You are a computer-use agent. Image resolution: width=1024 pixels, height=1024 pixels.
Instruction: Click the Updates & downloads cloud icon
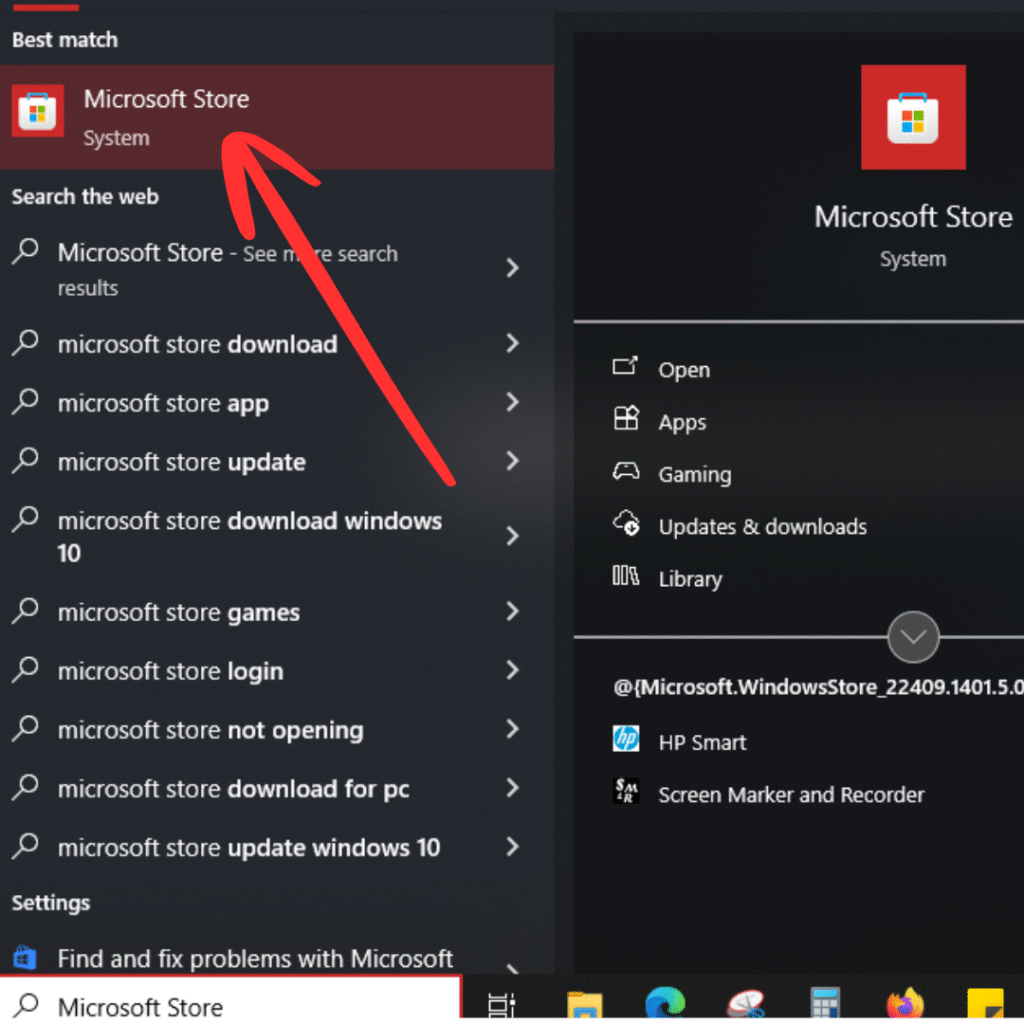(626, 524)
